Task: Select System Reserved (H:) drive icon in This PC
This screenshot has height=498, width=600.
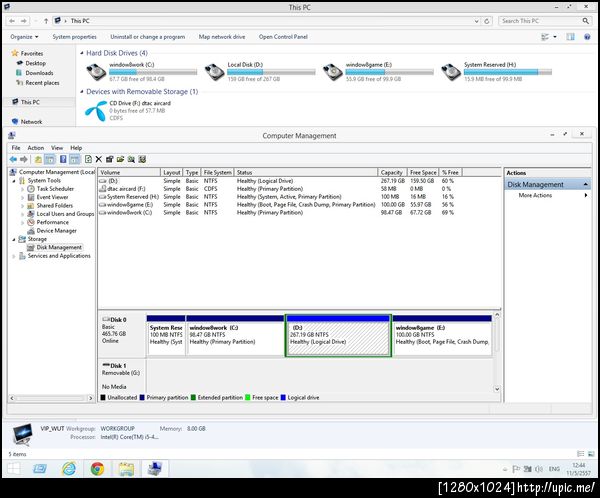Action: [451, 72]
